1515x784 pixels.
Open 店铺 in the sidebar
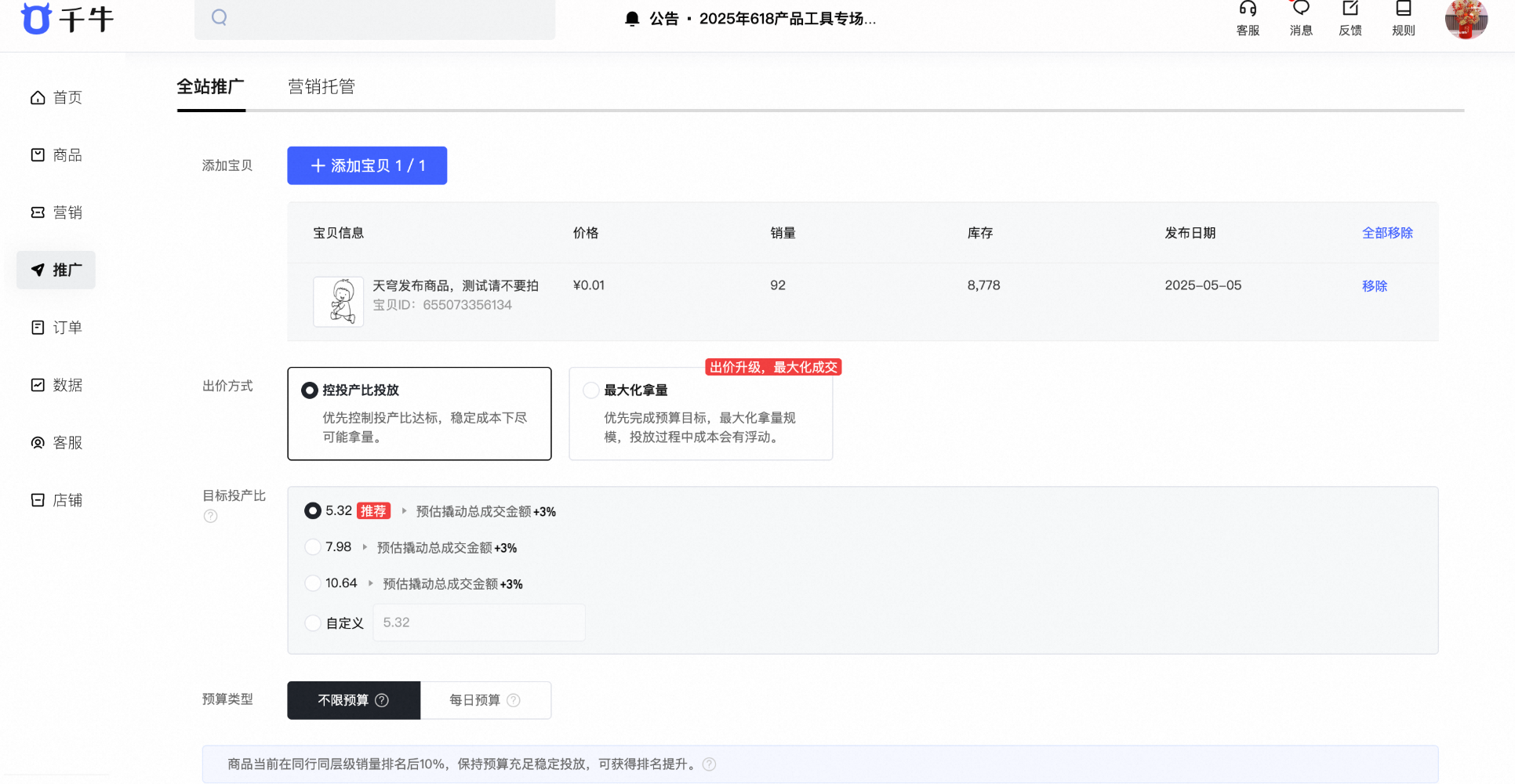(x=56, y=500)
